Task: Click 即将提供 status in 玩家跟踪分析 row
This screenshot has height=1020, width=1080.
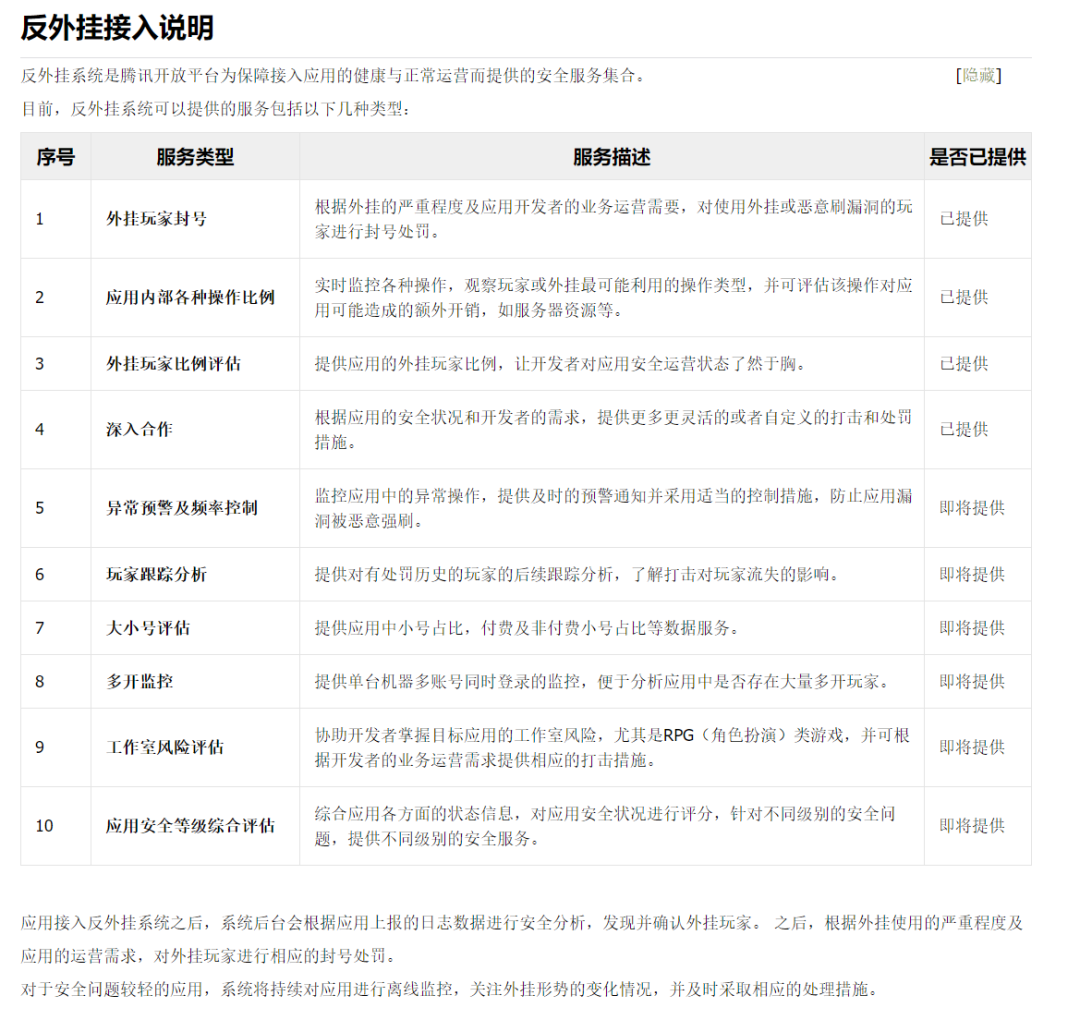Action: pyautogui.click(x=972, y=574)
